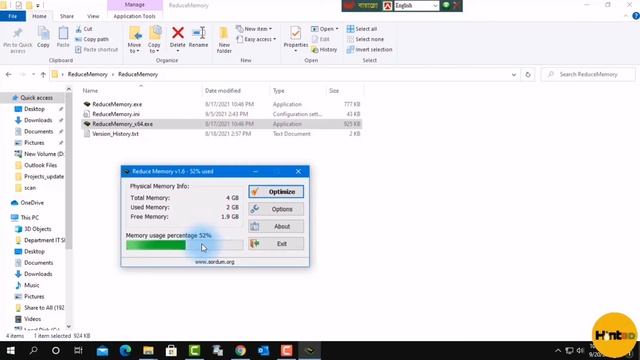This screenshot has height=360, width=640.
Task: Click Invert selection in ribbon
Action: pos(369,49)
